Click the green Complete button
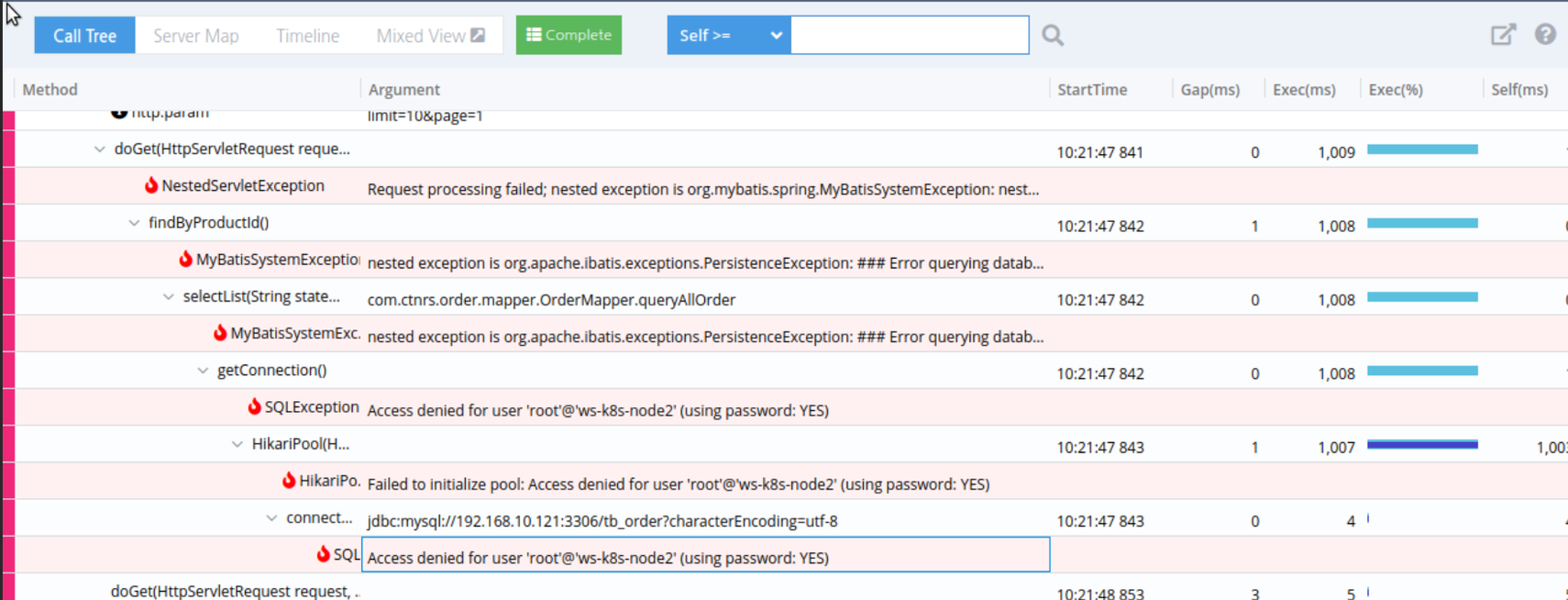 pyautogui.click(x=569, y=35)
